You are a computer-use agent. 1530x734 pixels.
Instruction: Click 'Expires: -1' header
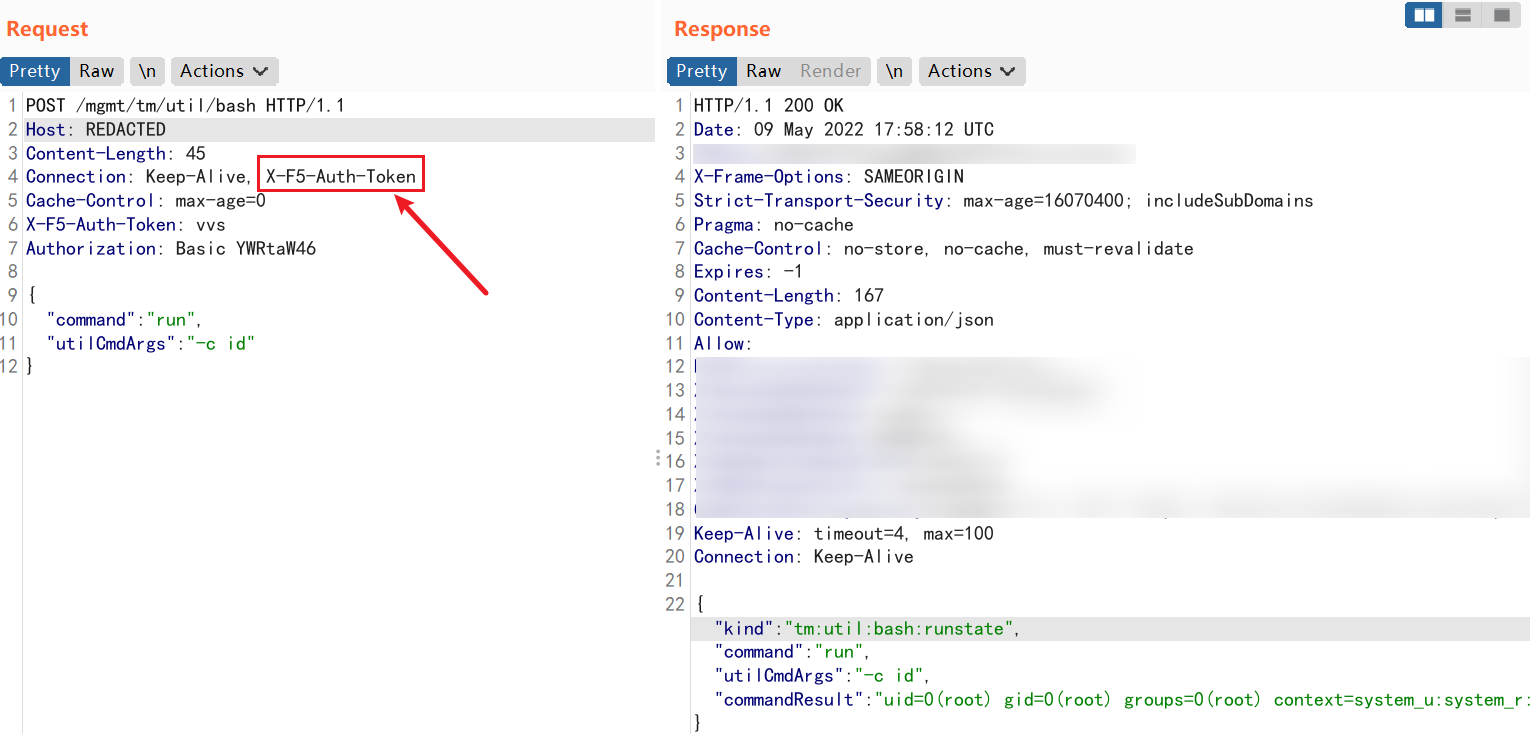pyautogui.click(x=748, y=271)
